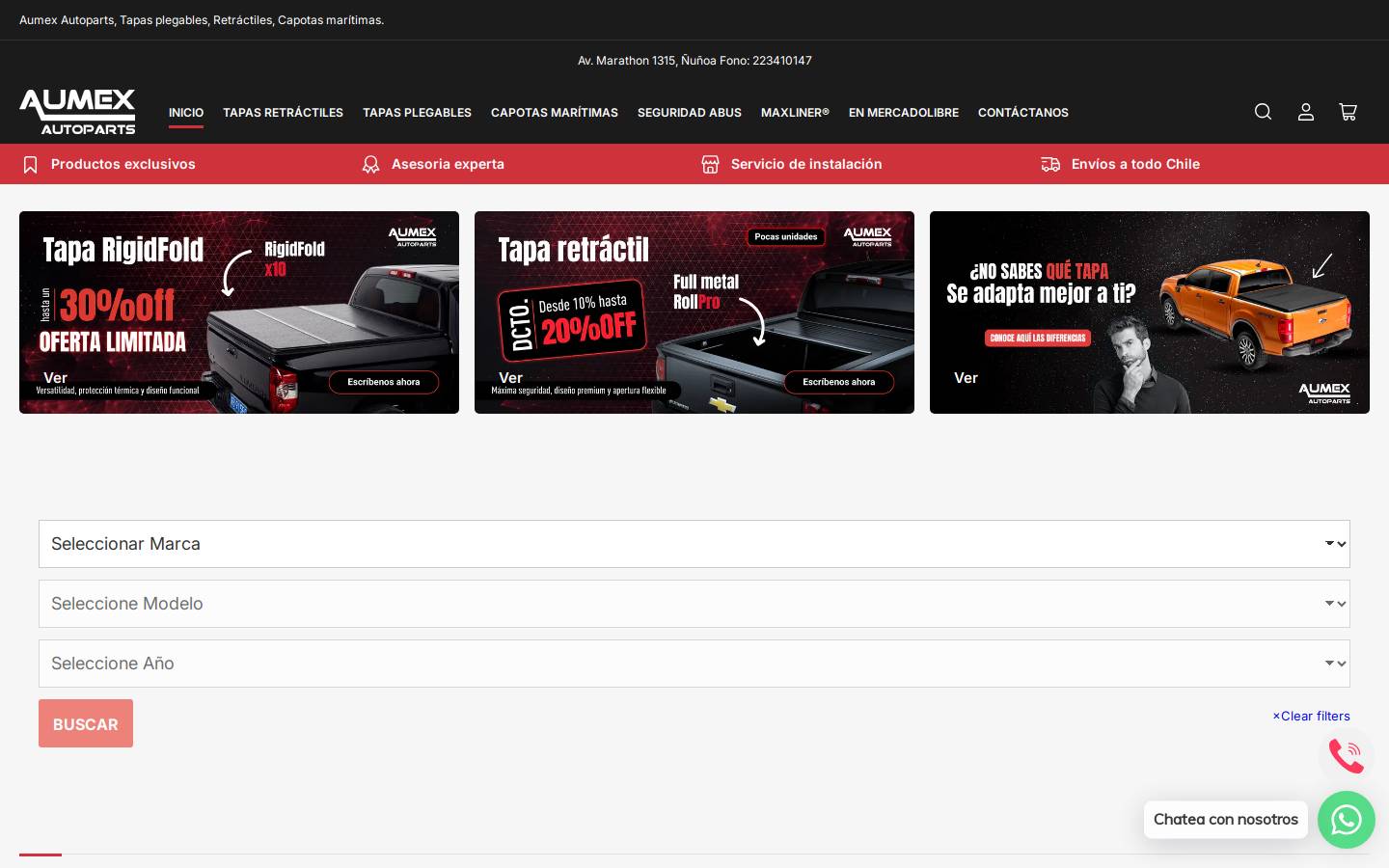Open the EN MERCADOLIBRE menu item
1389x868 pixels.
coord(904,113)
